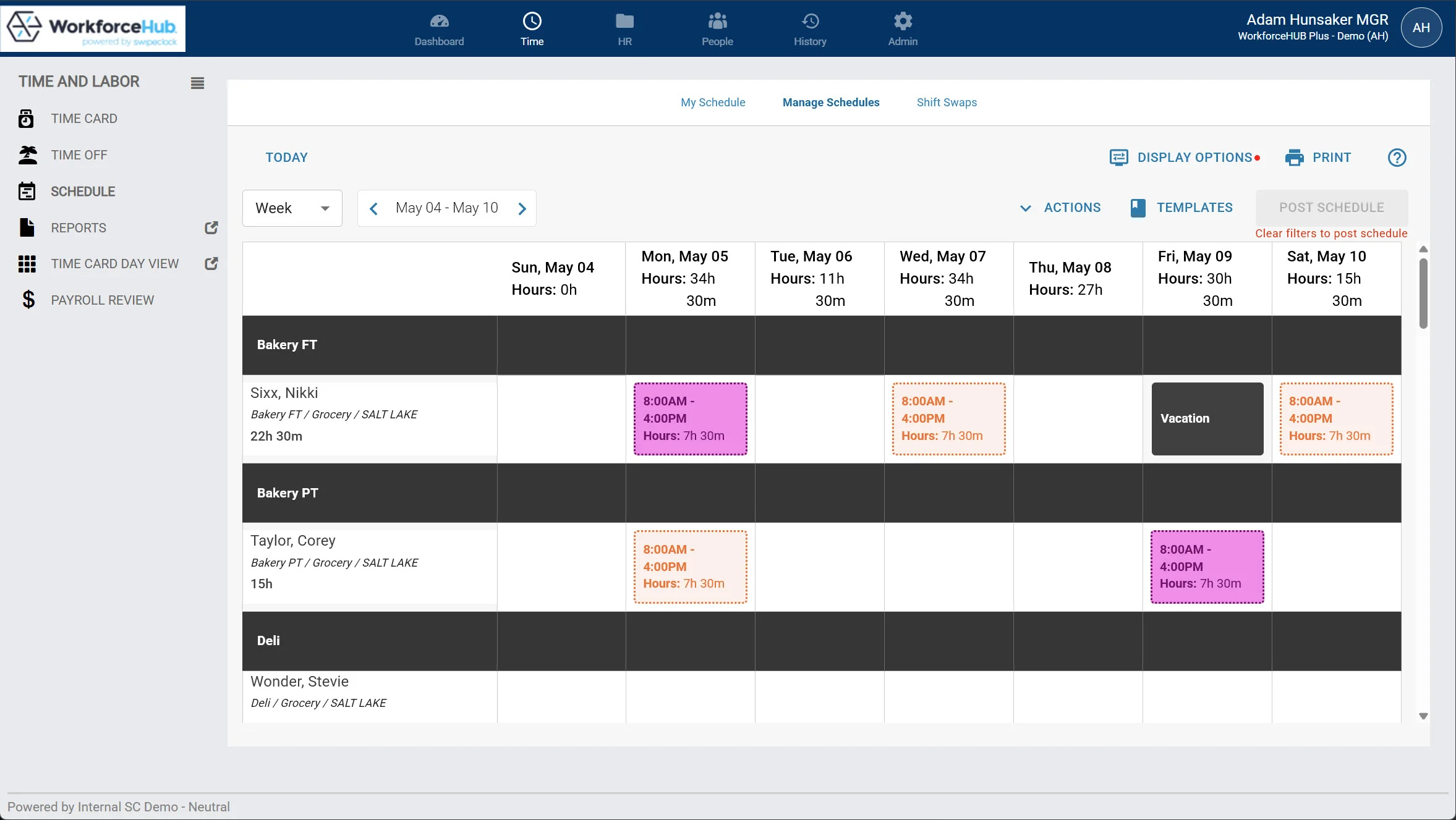
Task: Click the Today link
Action: [286, 158]
